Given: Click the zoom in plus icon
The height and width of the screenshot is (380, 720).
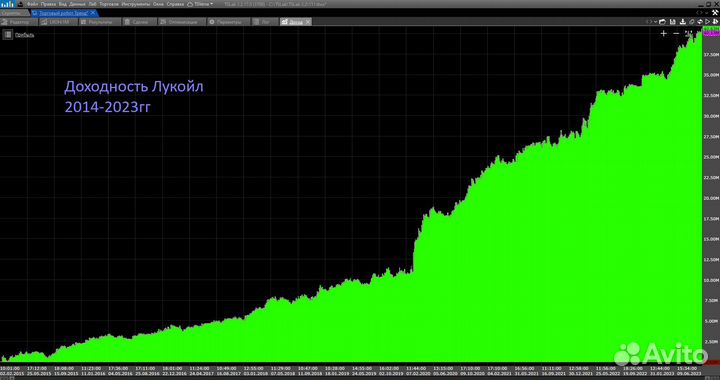Looking at the screenshot, I should pos(664,34).
